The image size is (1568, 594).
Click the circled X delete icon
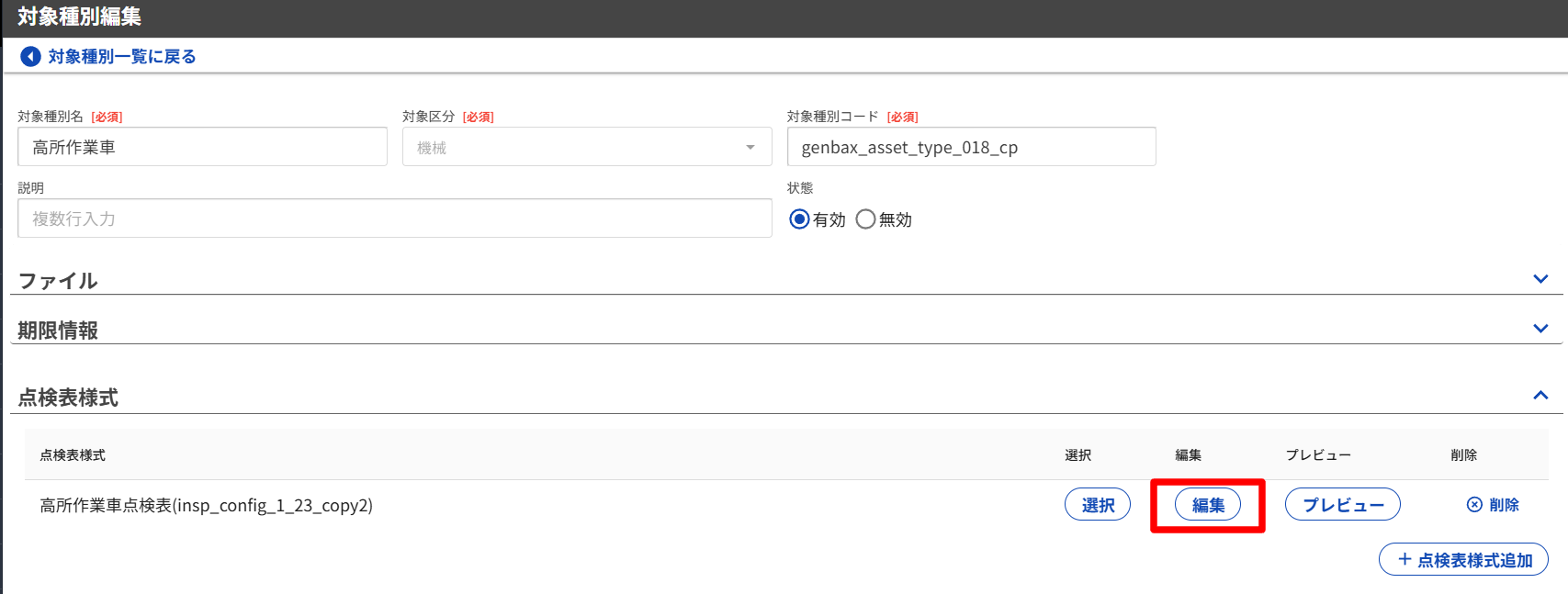point(1474,505)
